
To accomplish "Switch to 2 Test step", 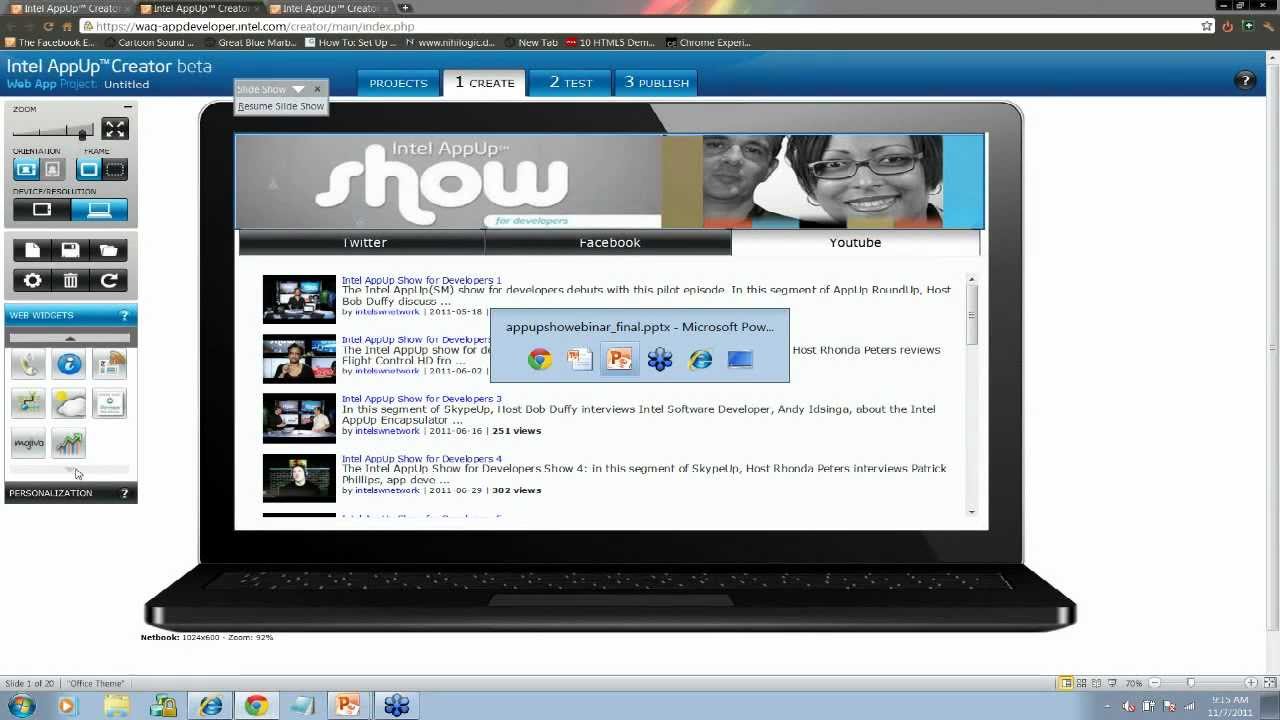I will [570, 83].
